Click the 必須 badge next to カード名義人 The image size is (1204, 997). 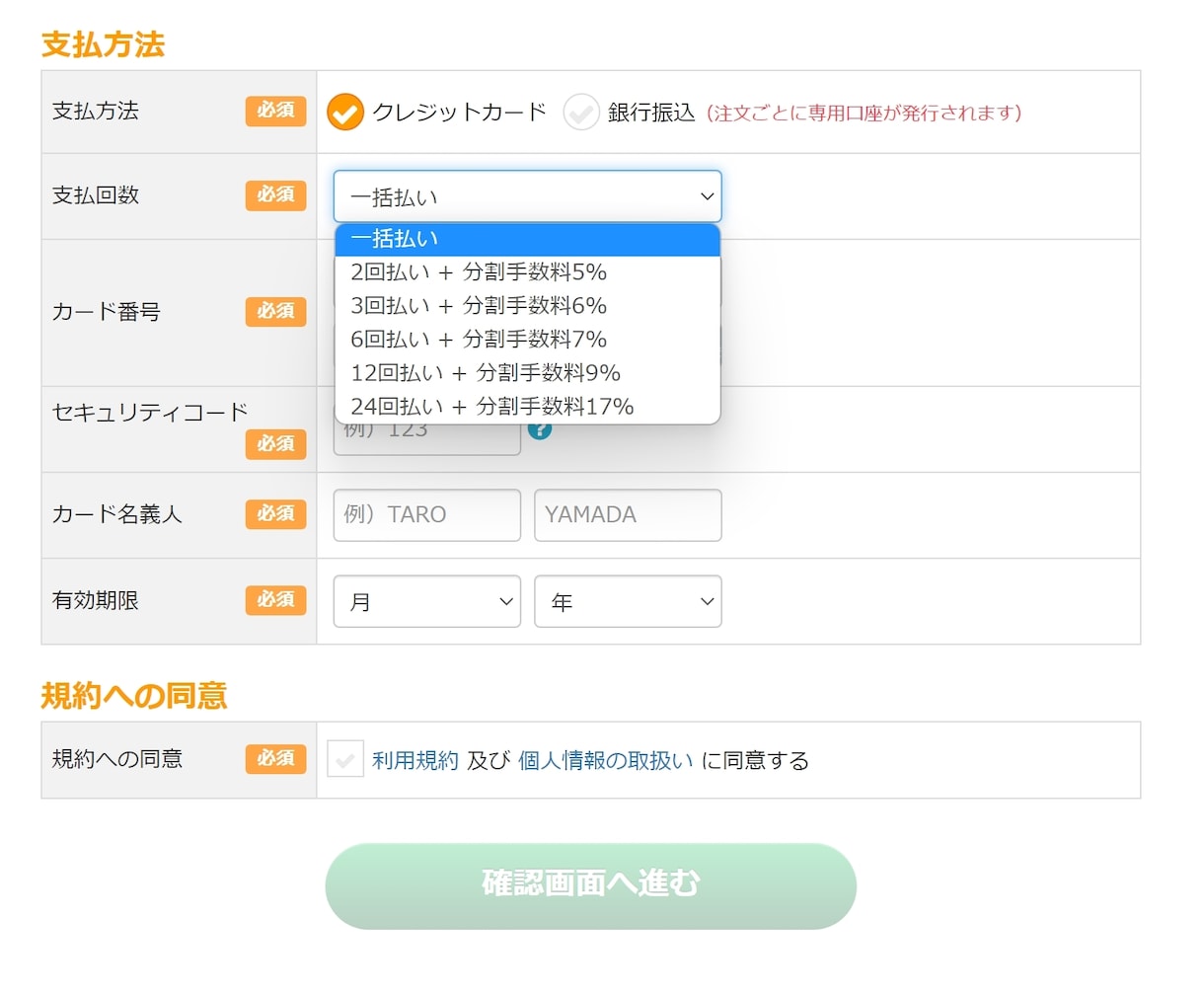pos(276,514)
